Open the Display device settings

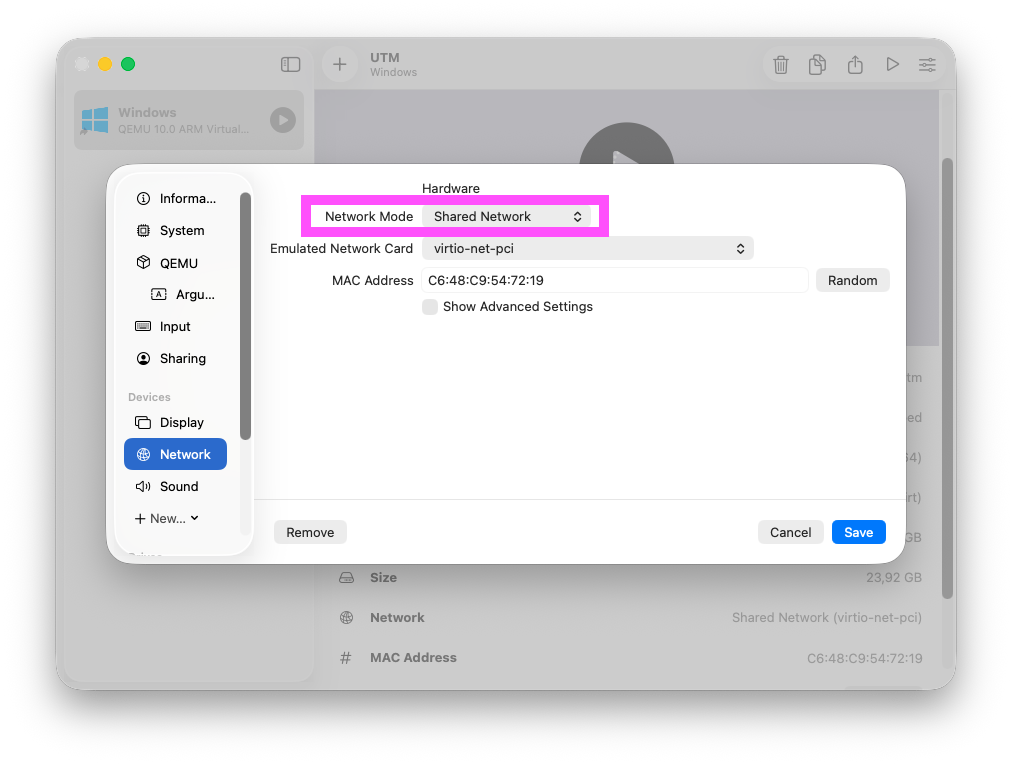(180, 422)
